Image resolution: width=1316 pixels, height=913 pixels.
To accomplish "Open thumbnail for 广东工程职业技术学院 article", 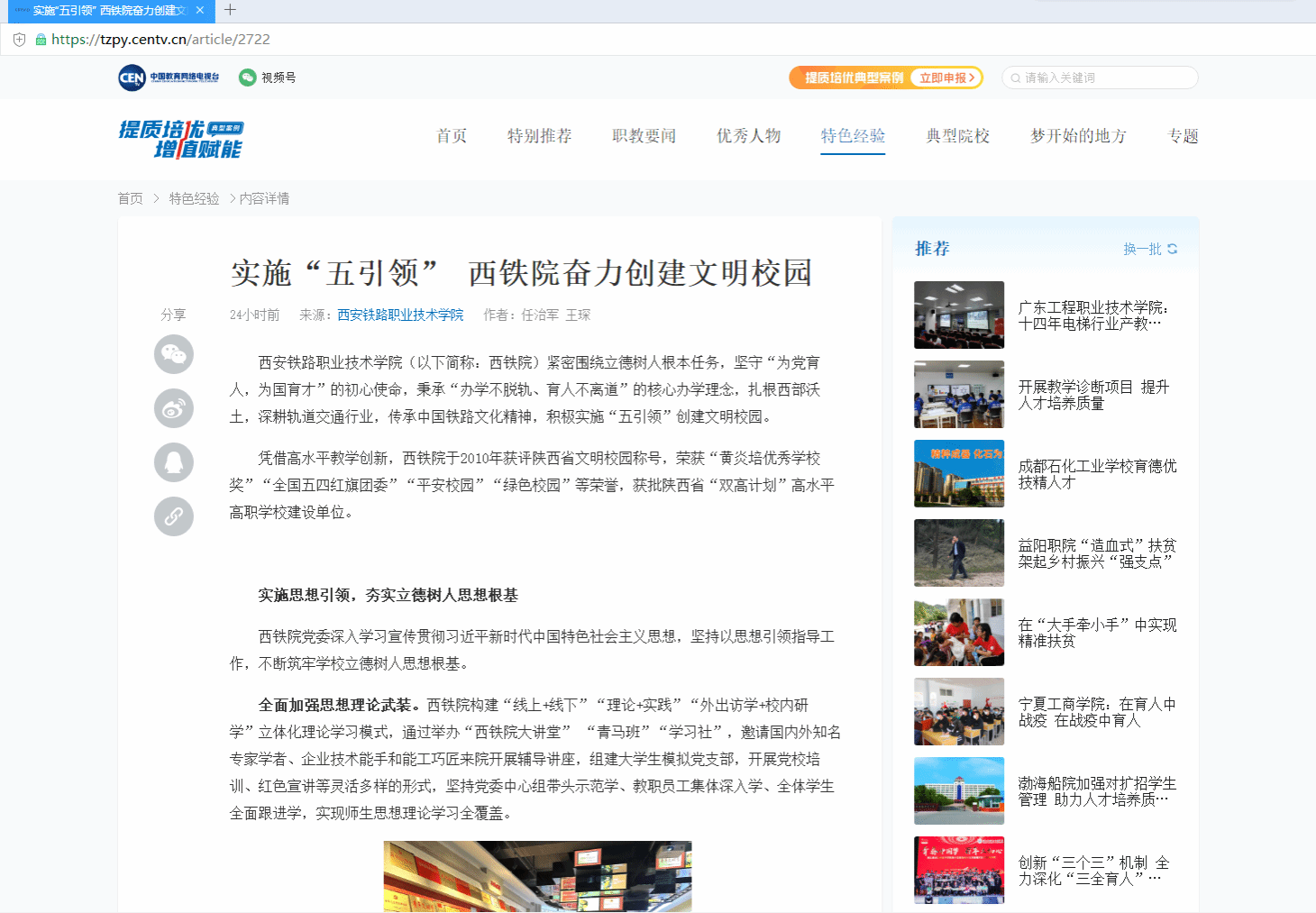I will [x=959, y=315].
